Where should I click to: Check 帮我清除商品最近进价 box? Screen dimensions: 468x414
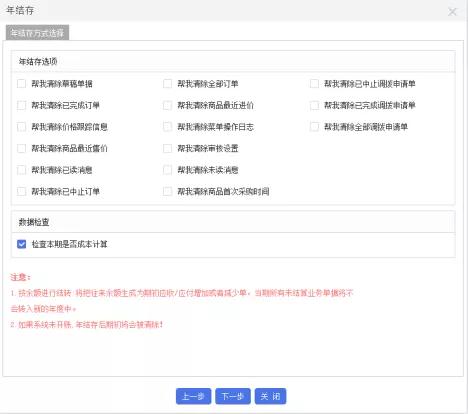pyautogui.click(x=167, y=105)
